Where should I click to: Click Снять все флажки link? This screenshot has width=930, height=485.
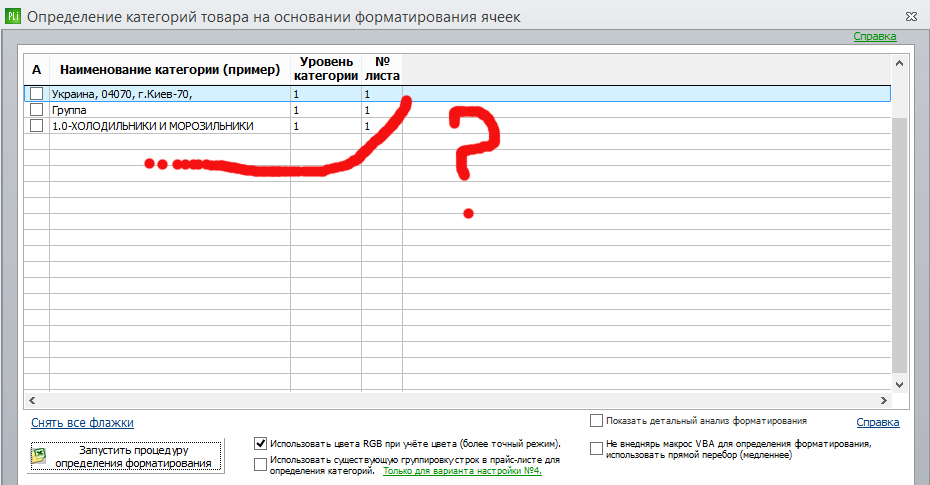[82, 423]
